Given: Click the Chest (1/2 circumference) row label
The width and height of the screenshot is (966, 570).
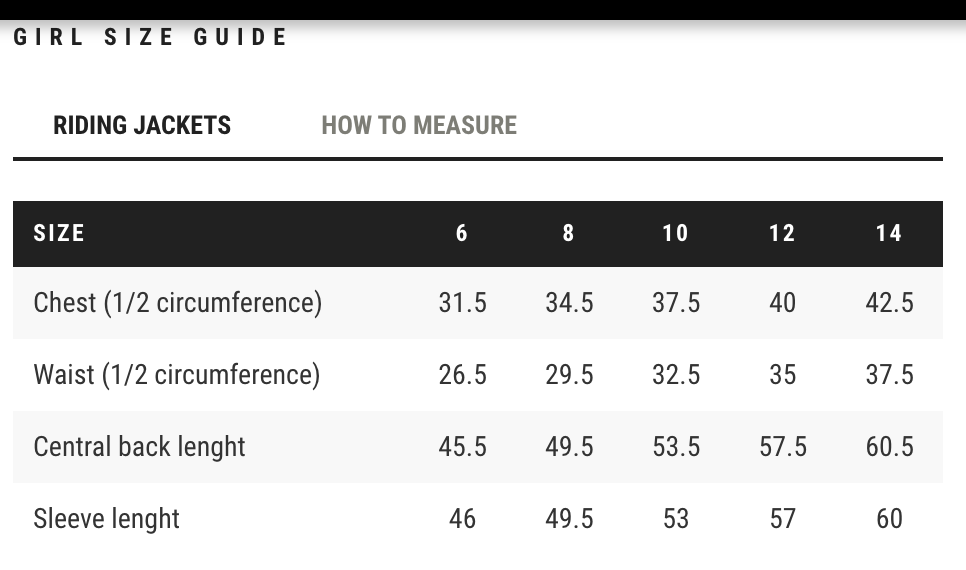Looking at the screenshot, I should pos(178,302).
